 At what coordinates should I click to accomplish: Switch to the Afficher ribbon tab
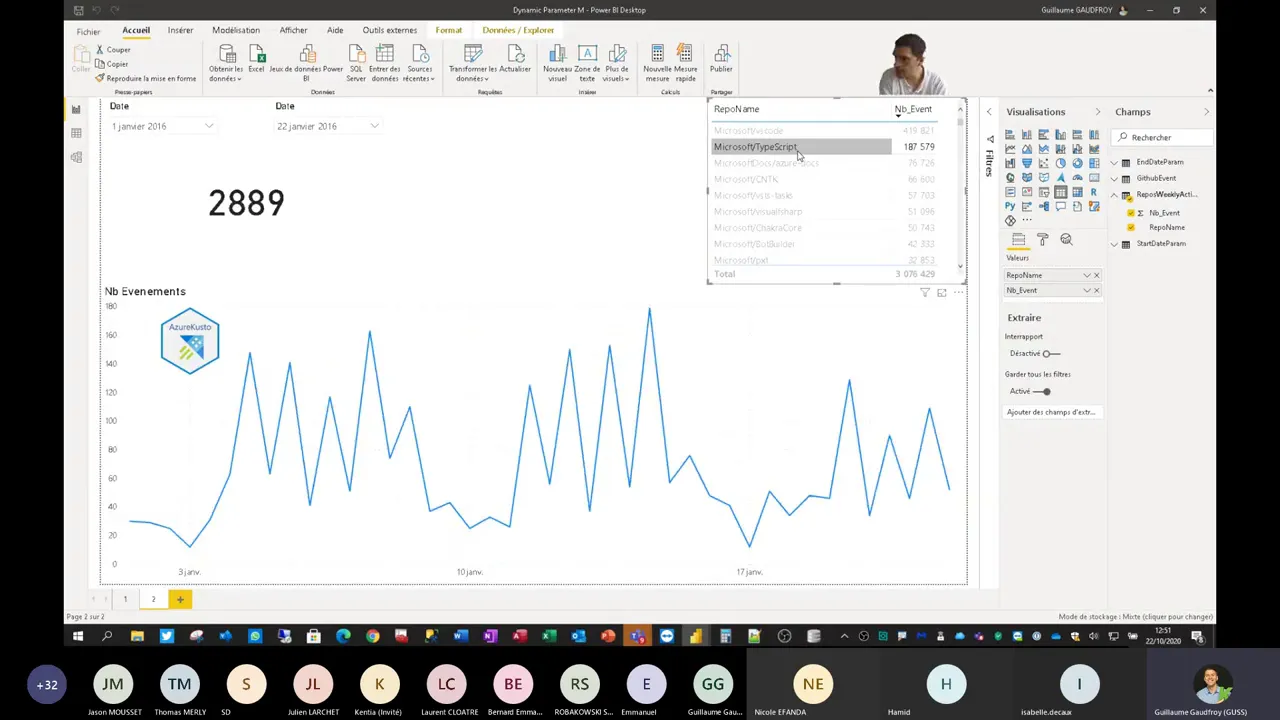pos(293,30)
